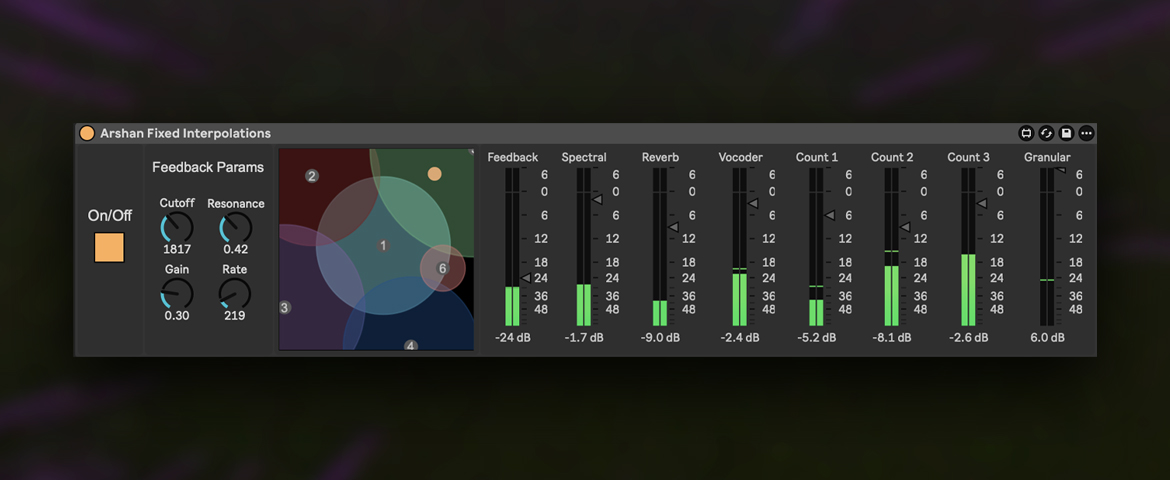
Task: Click the Reverb channel label
Action: pyautogui.click(x=660, y=158)
